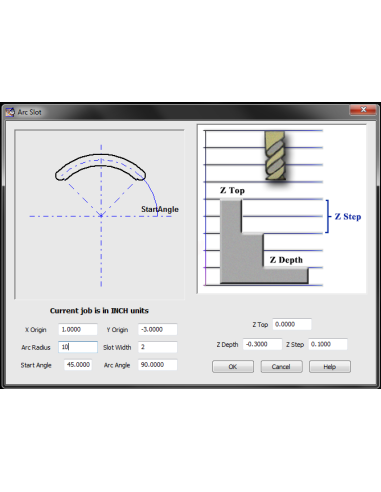Screen dimensions: 381x492
Task: Click the Z Step bracket label
Action: click(348, 217)
